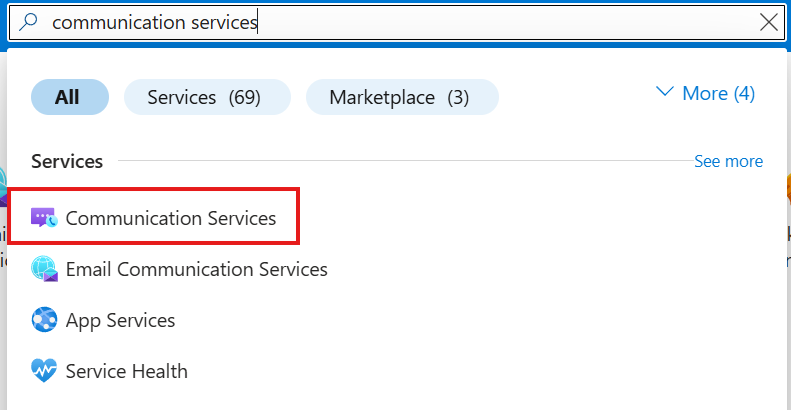Open the Communication Services result
791x410 pixels.
tap(171, 218)
